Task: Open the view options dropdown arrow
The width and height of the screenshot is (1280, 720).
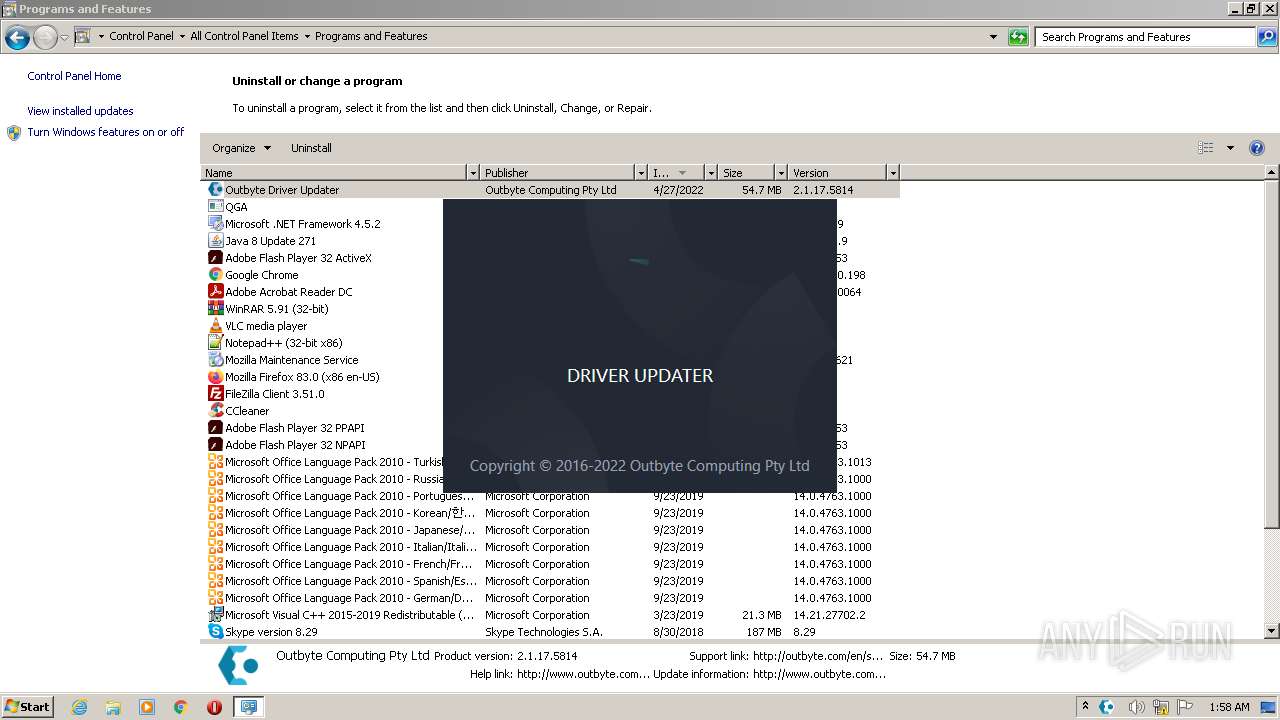Action: pos(1230,148)
